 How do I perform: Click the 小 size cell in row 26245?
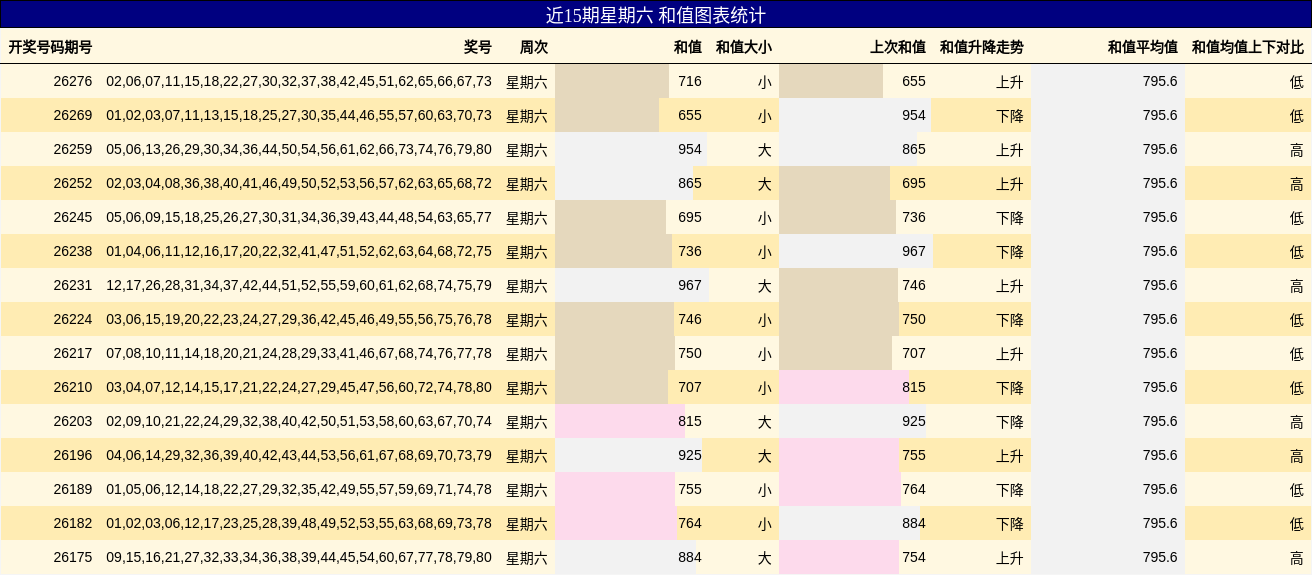pos(764,218)
